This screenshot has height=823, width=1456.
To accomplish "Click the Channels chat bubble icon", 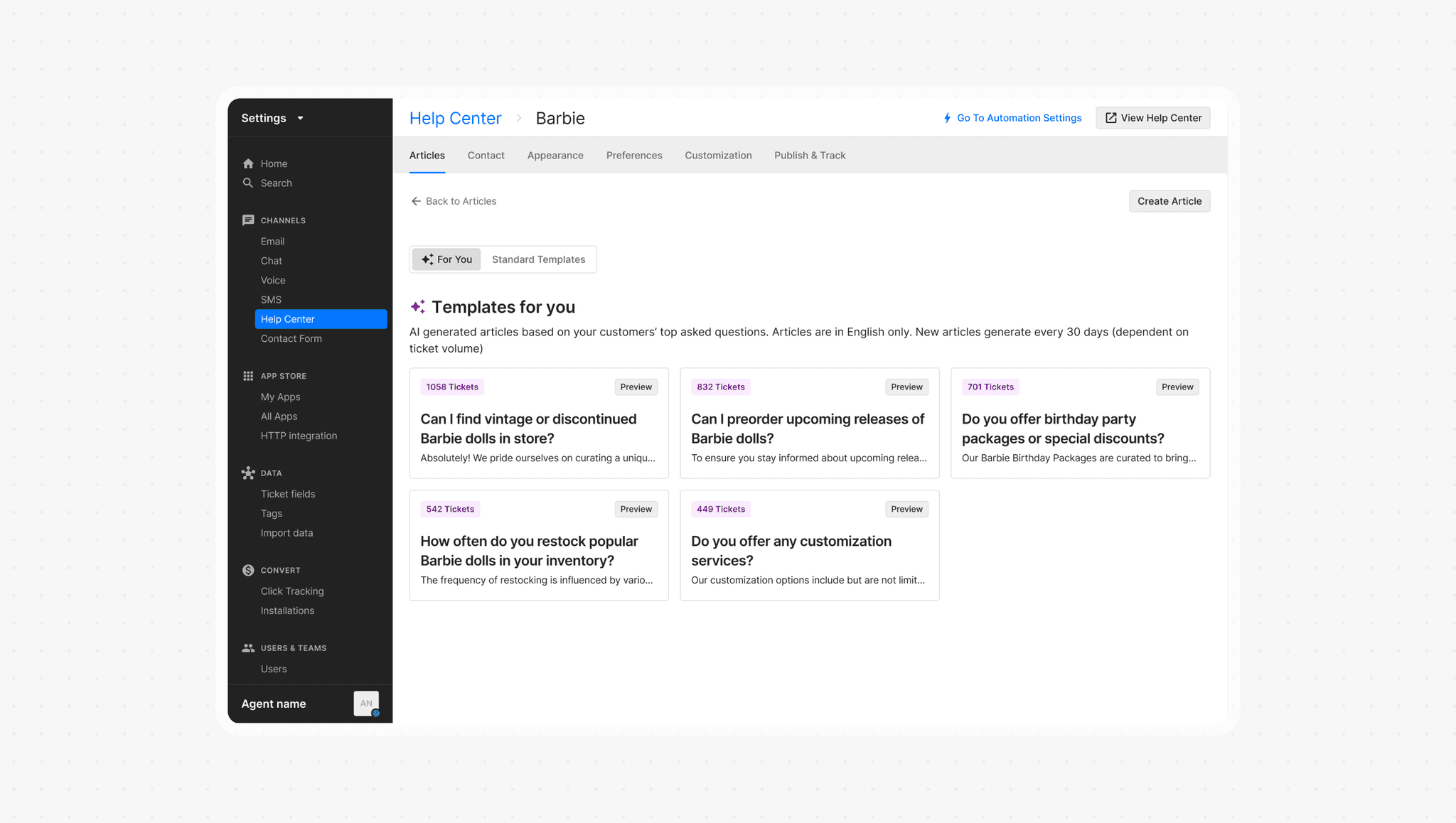I will [x=248, y=220].
